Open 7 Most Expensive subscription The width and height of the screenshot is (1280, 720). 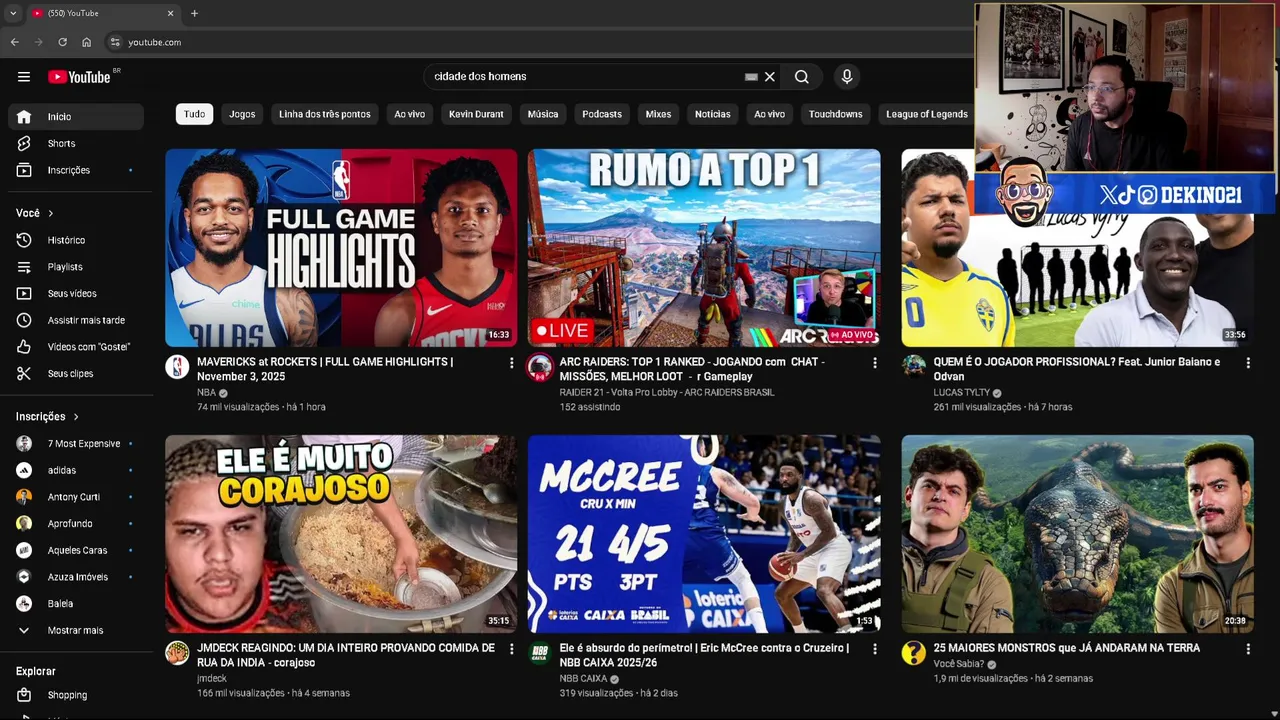(x=76, y=444)
